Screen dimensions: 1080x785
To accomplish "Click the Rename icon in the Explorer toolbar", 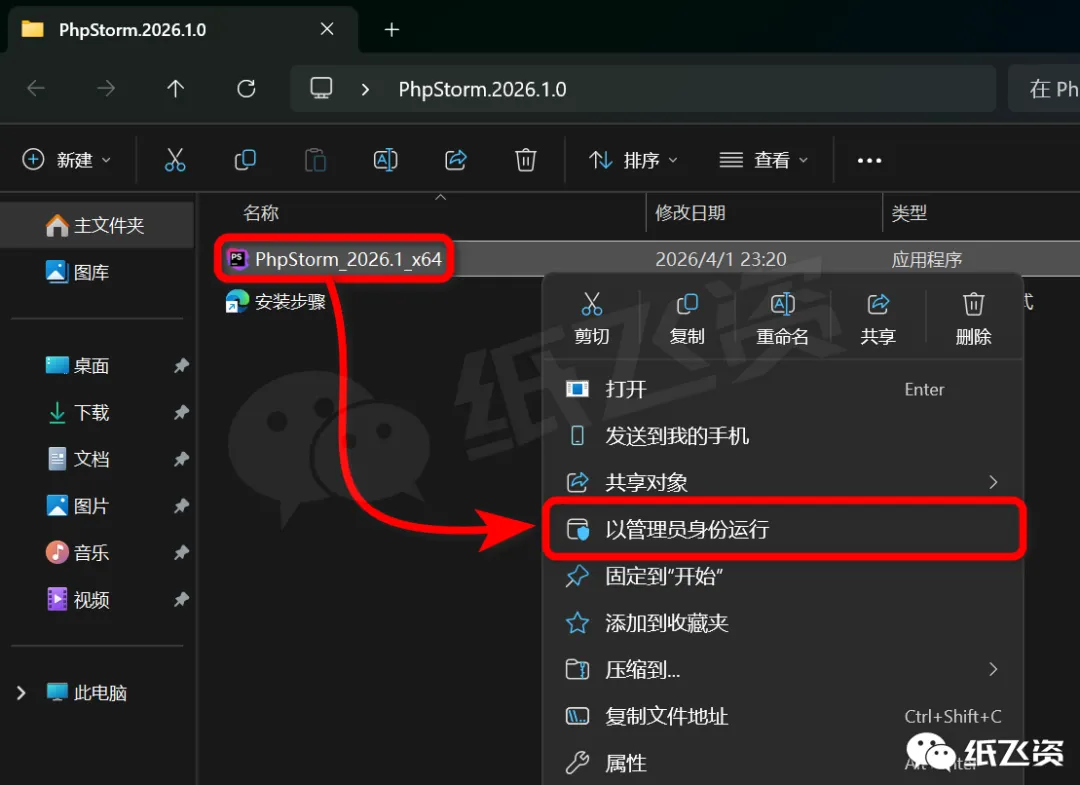I will click(x=386, y=160).
